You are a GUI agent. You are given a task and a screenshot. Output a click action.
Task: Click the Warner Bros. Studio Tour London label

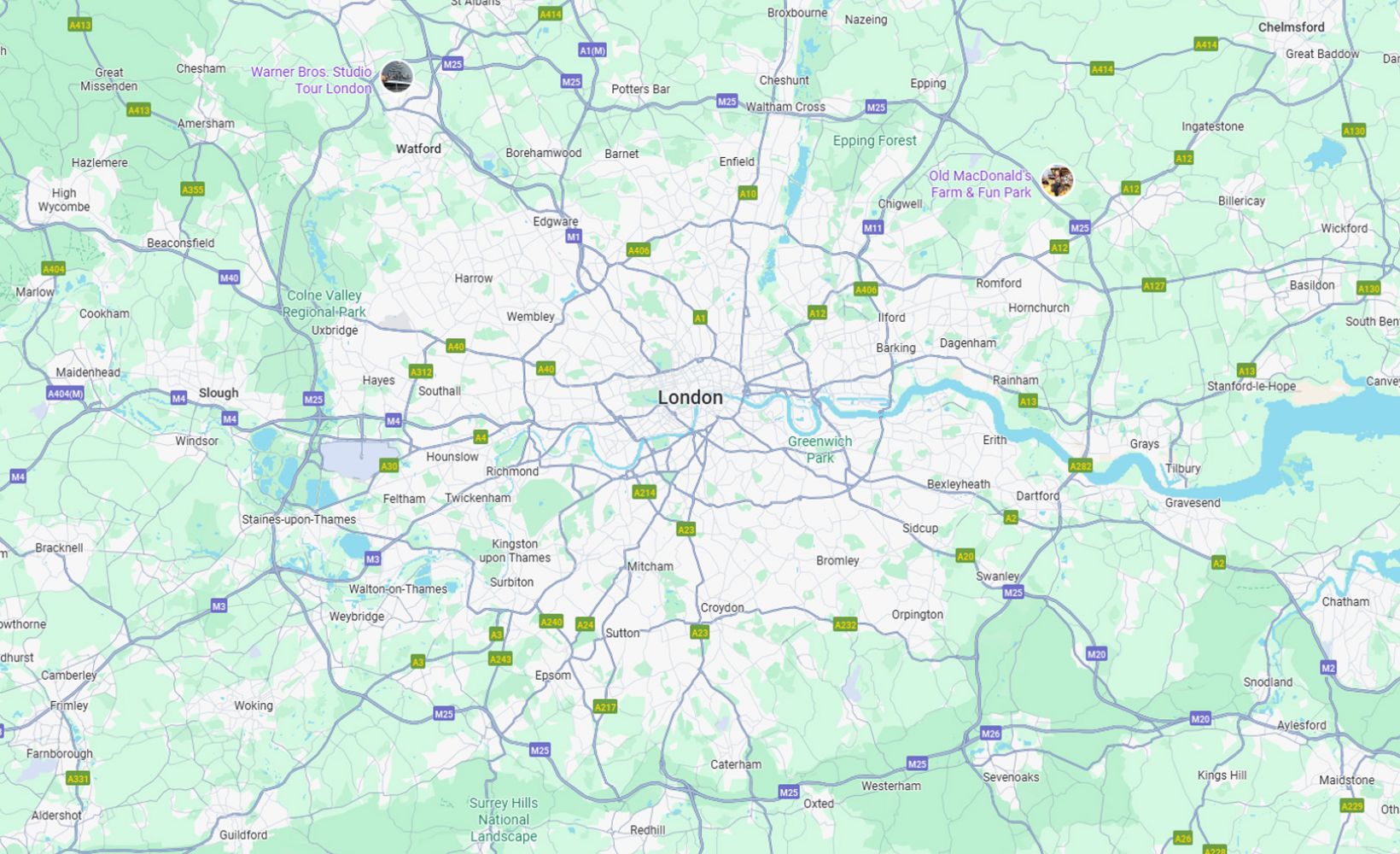312,80
